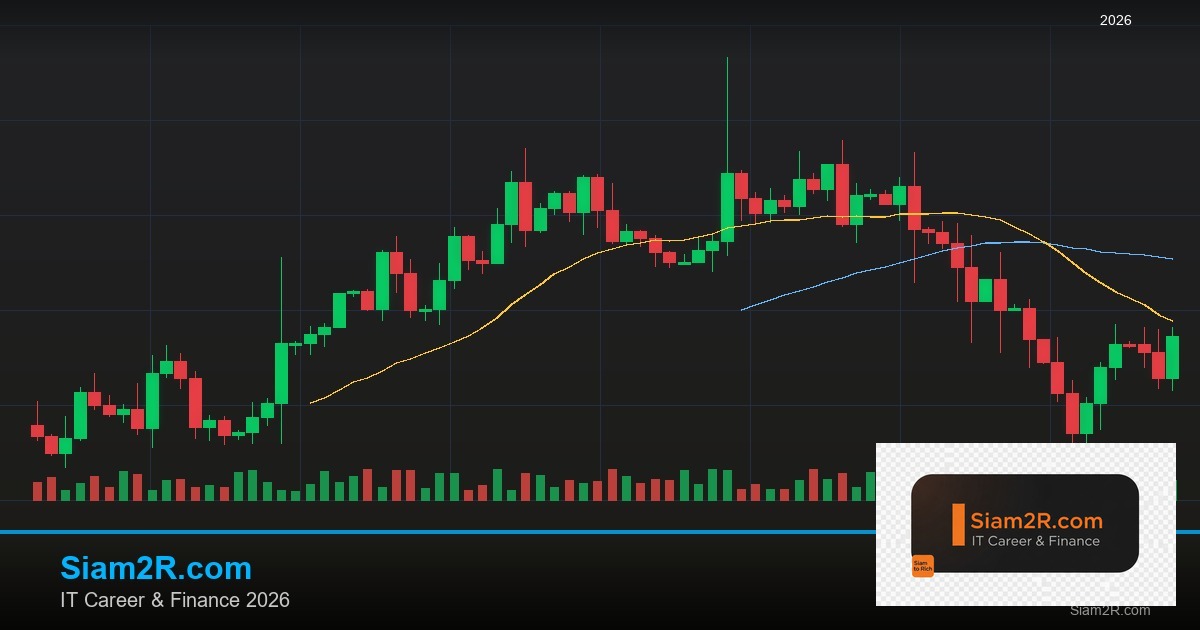This screenshot has width=1200, height=630.
Task: Click the right end of the yellow average line
Action: (x=1172, y=321)
